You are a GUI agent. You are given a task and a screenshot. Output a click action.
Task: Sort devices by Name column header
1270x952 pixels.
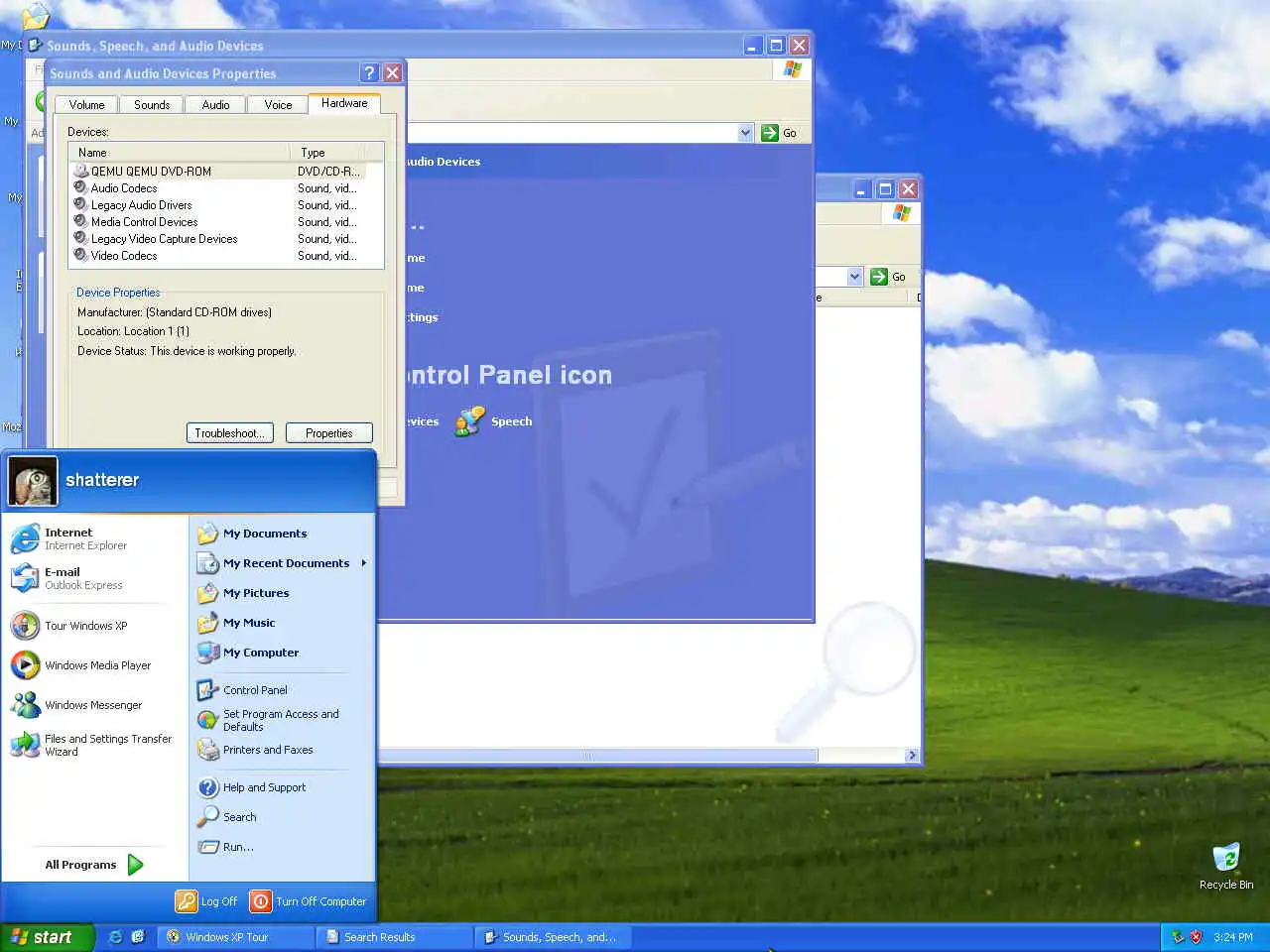point(180,153)
